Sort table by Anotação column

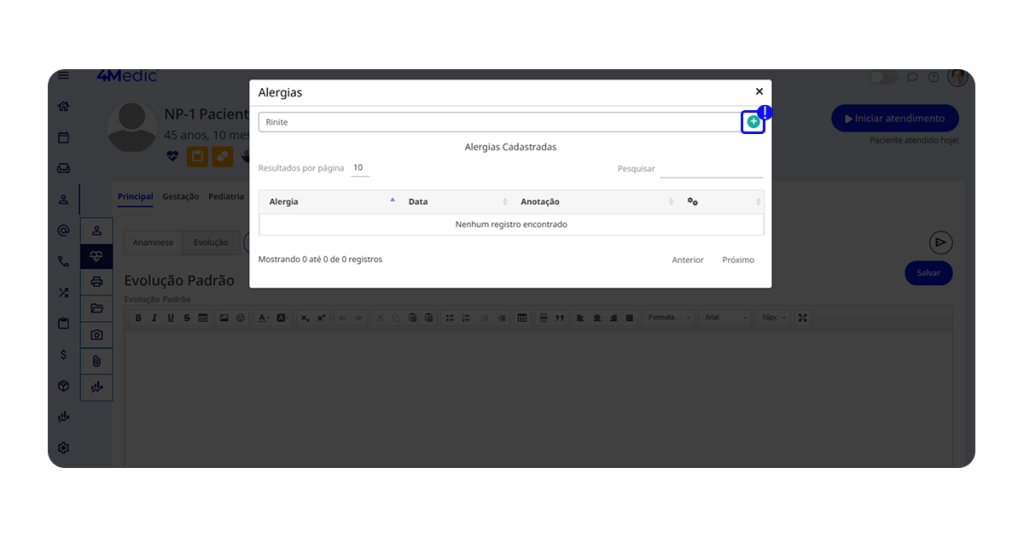tap(595, 202)
